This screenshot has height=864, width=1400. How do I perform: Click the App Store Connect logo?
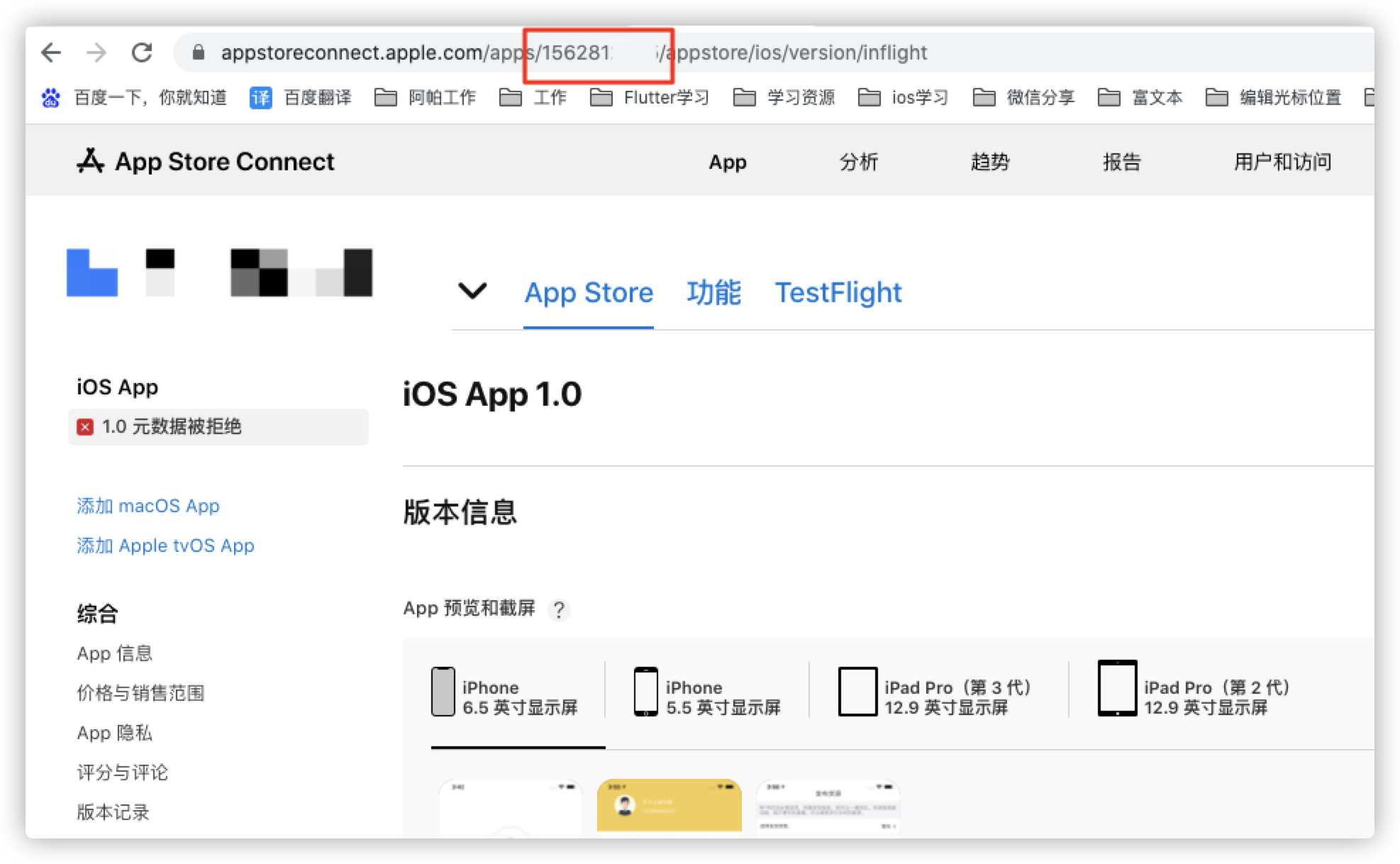205,161
